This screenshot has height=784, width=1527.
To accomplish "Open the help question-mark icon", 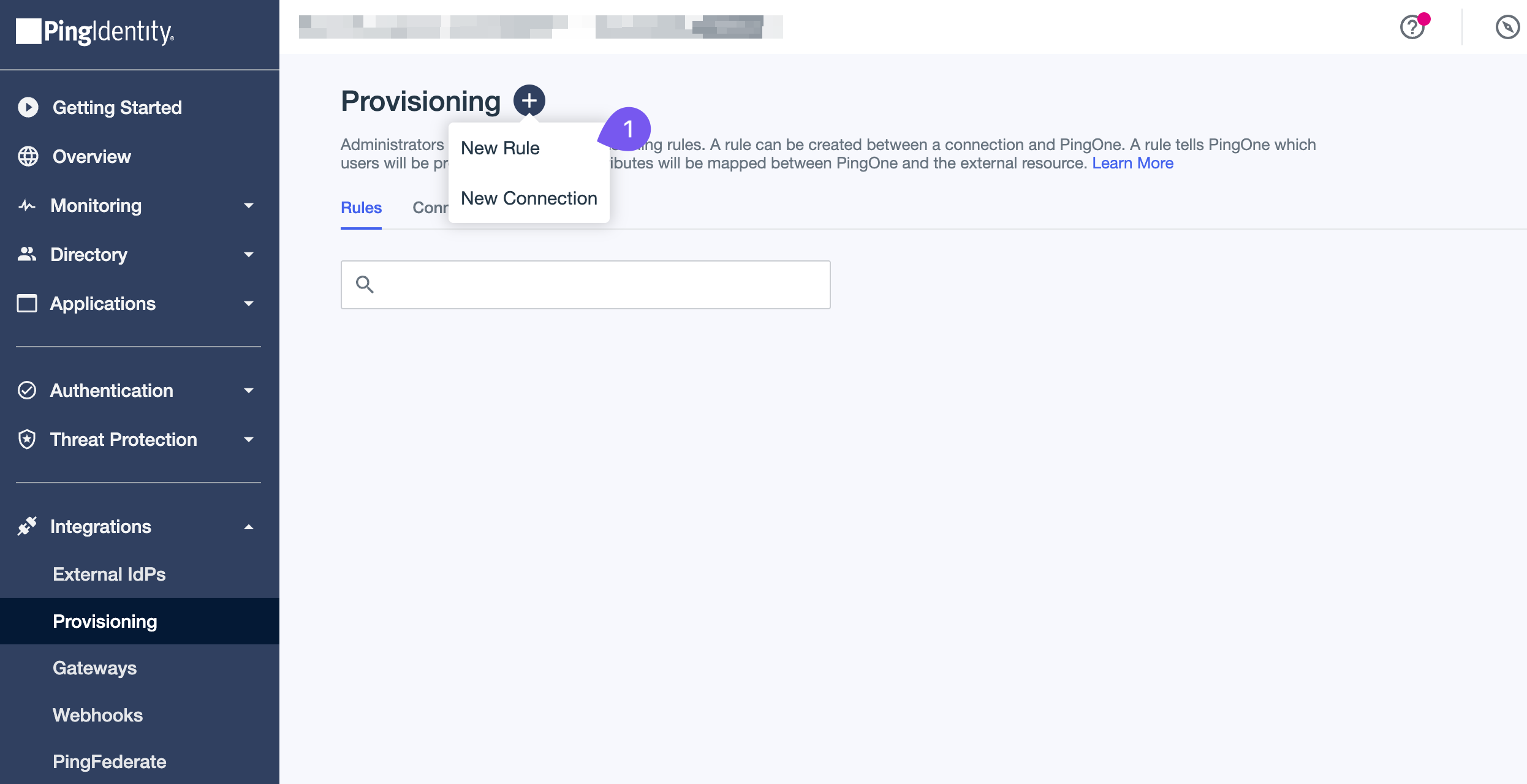I will point(1411,27).
